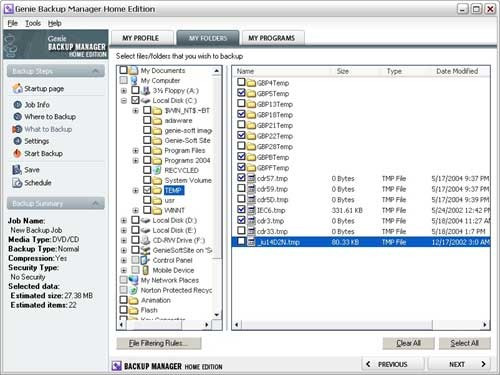Open the Startup page step icon
The height and width of the screenshot is (375, 500).
point(17,89)
